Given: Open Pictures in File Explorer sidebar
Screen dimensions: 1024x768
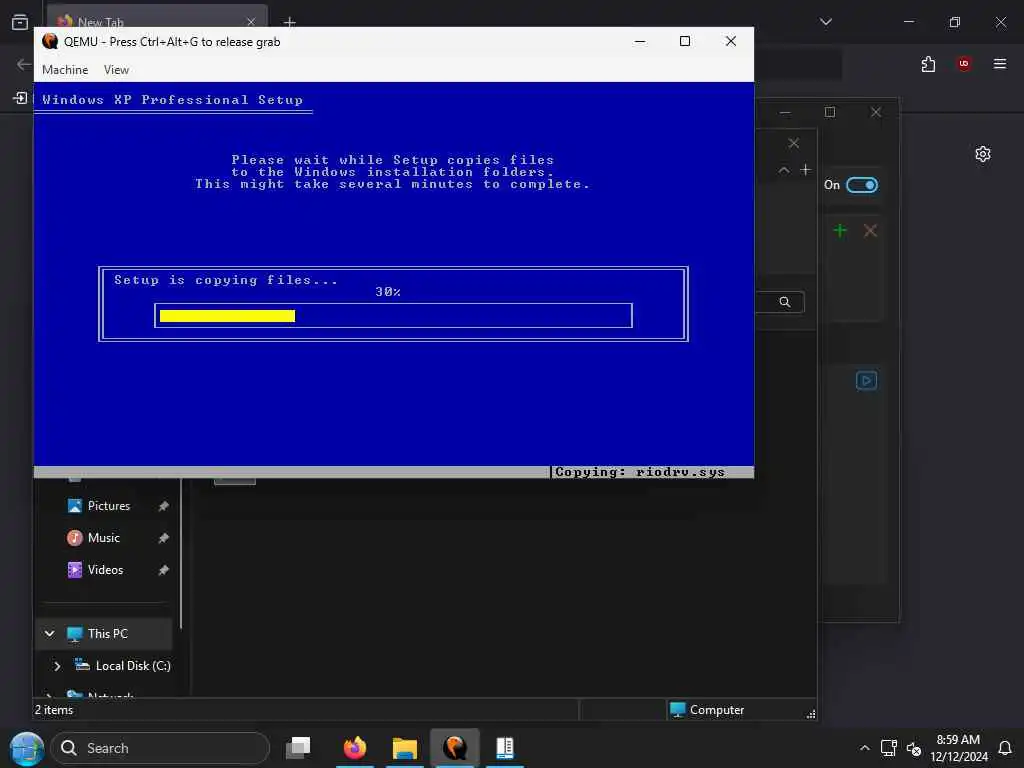Looking at the screenshot, I should coord(108,506).
